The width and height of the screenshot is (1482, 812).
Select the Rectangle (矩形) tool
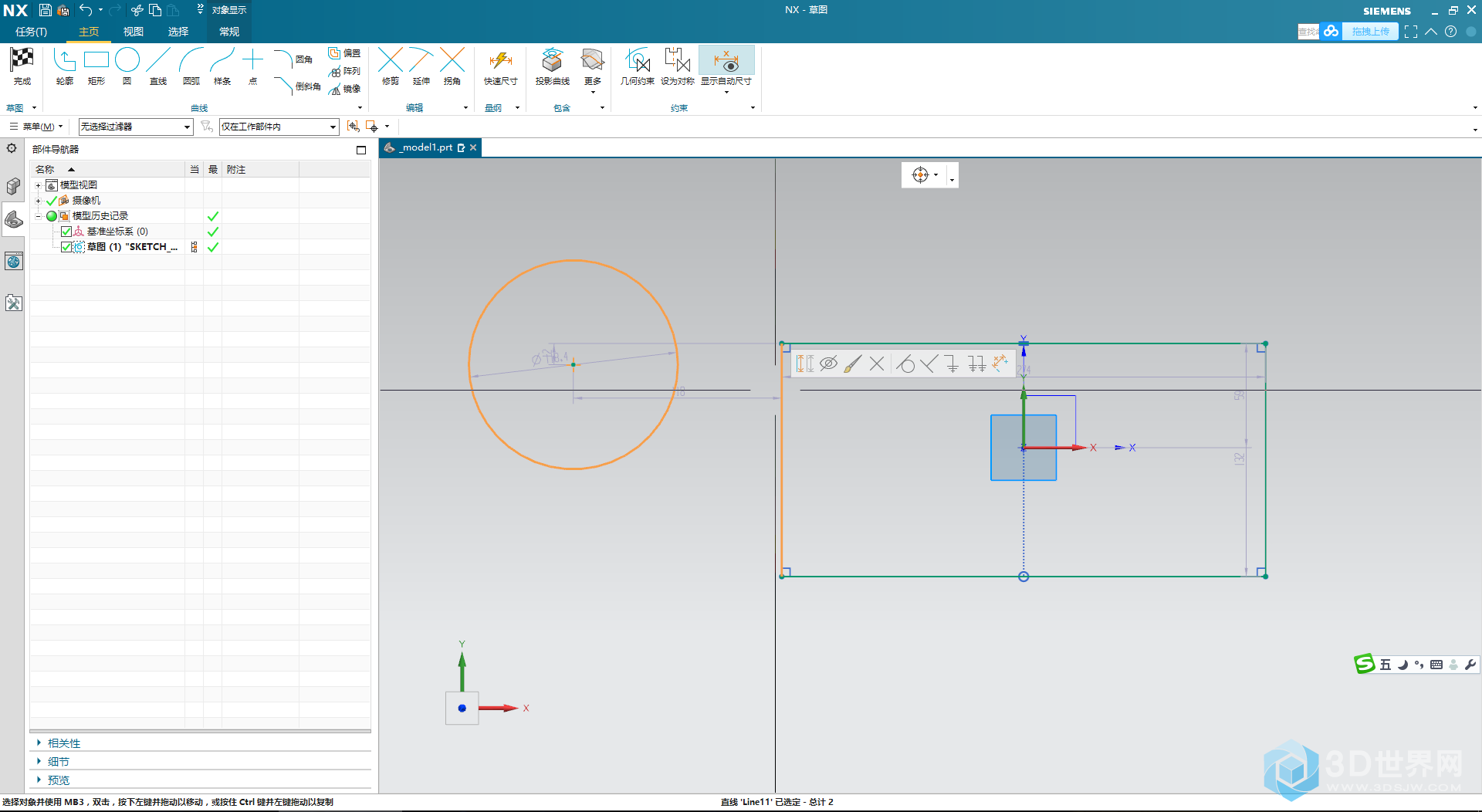(96, 66)
